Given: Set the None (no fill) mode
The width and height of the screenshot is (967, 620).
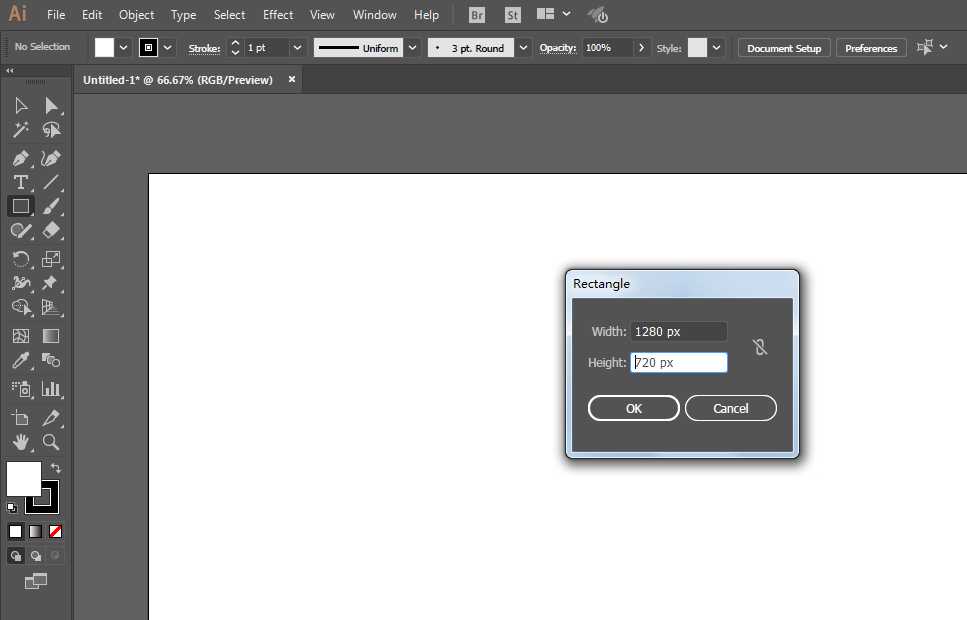Looking at the screenshot, I should coord(56,531).
